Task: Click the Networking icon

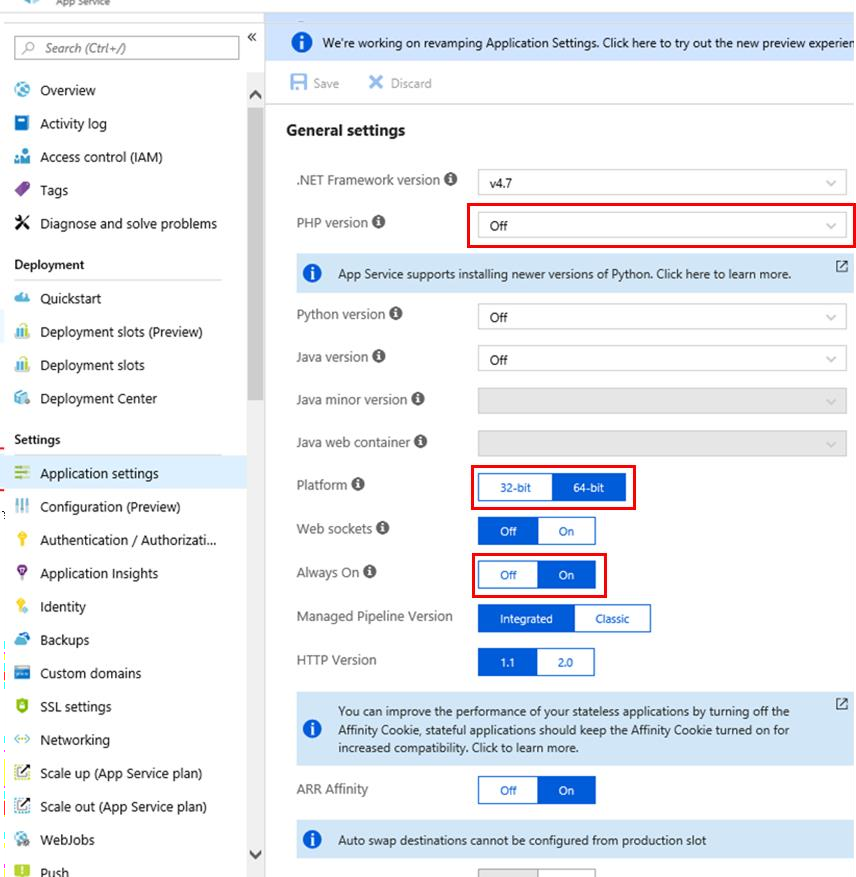Action: (x=22, y=739)
